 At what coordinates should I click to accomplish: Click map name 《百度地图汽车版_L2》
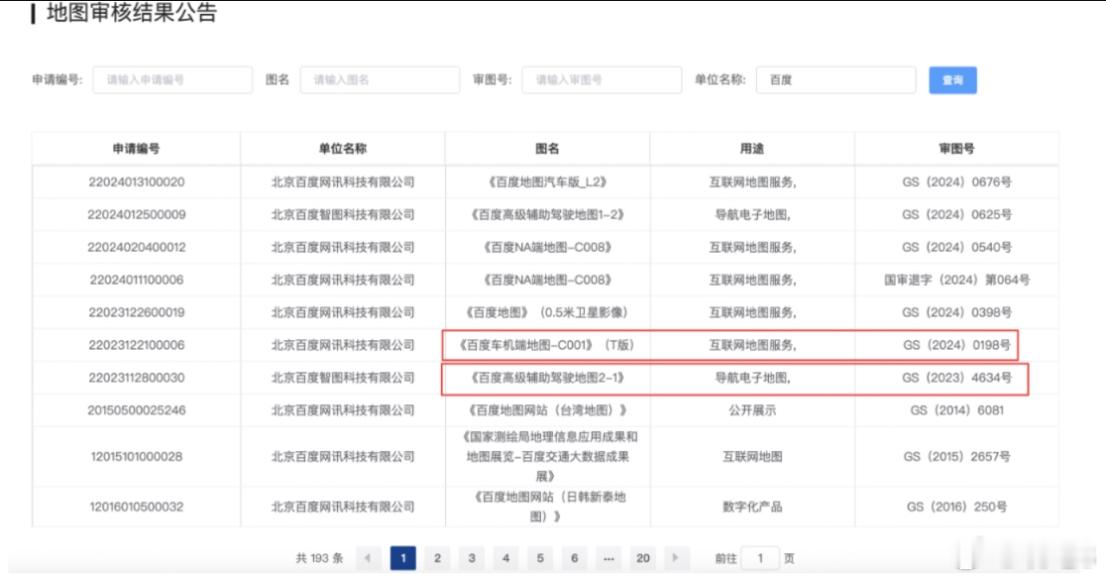click(x=547, y=182)
